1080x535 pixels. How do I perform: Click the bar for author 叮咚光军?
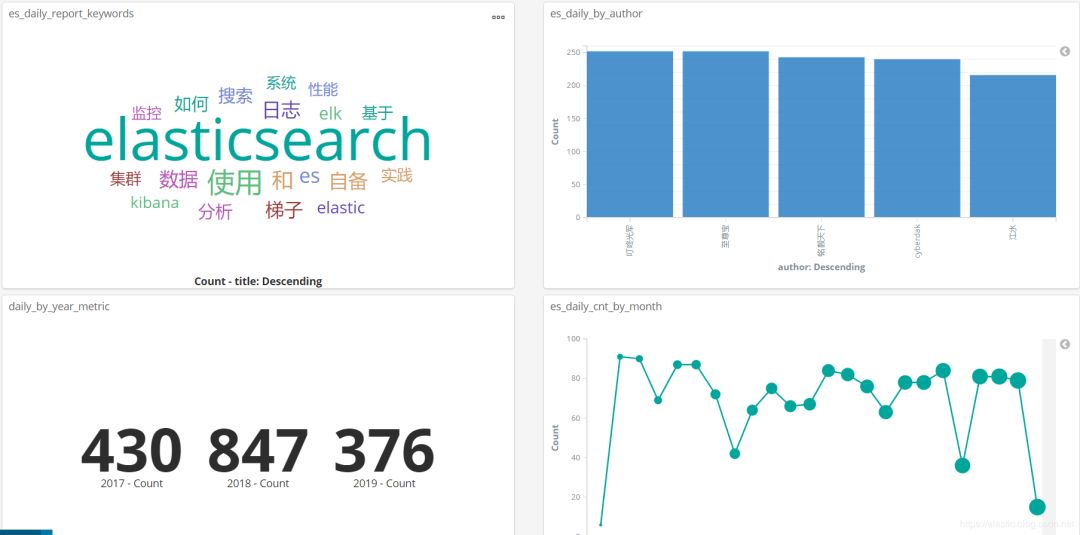click(x=630, y=134)
